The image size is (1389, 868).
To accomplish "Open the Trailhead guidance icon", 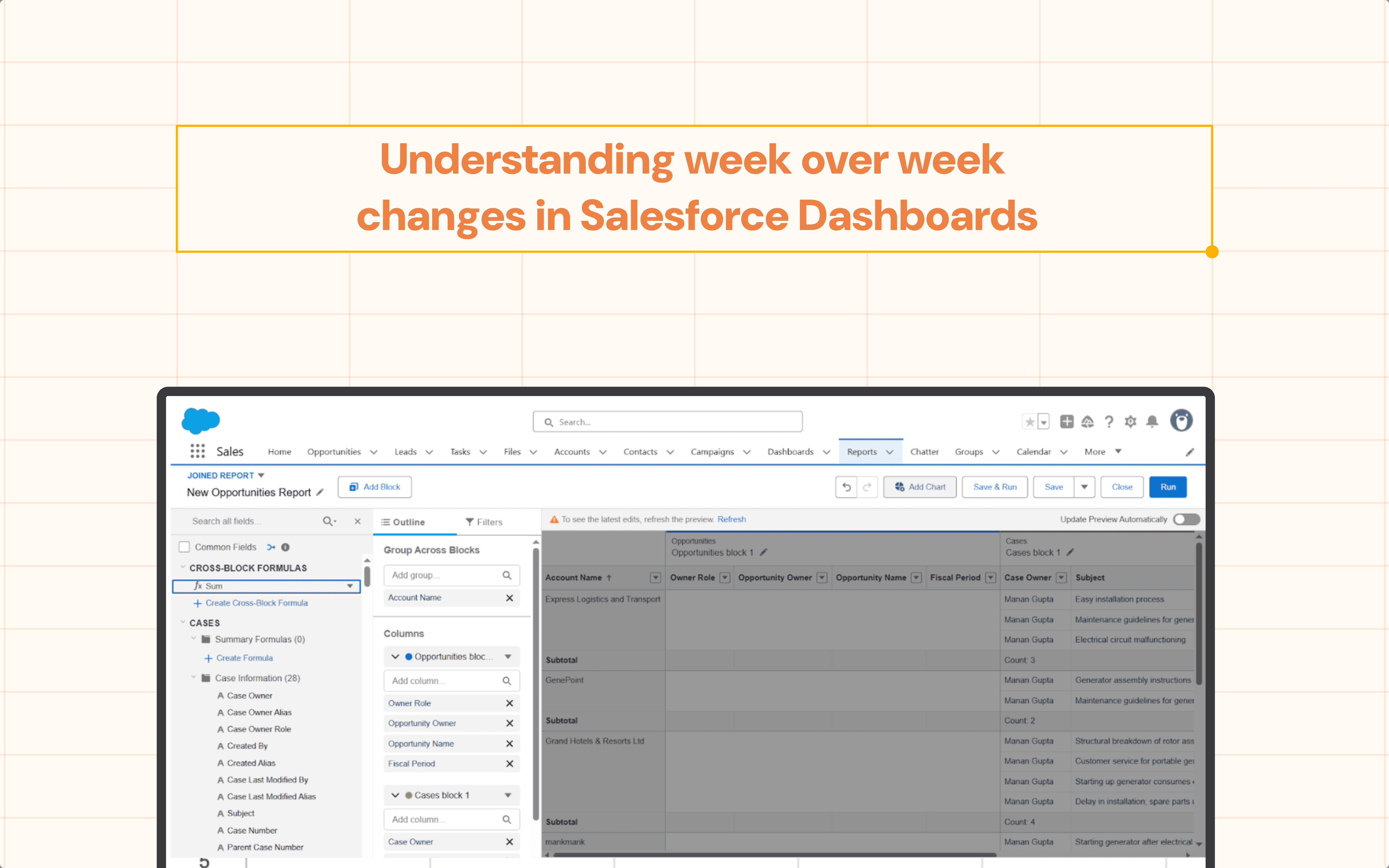I will coord(1087,422).
